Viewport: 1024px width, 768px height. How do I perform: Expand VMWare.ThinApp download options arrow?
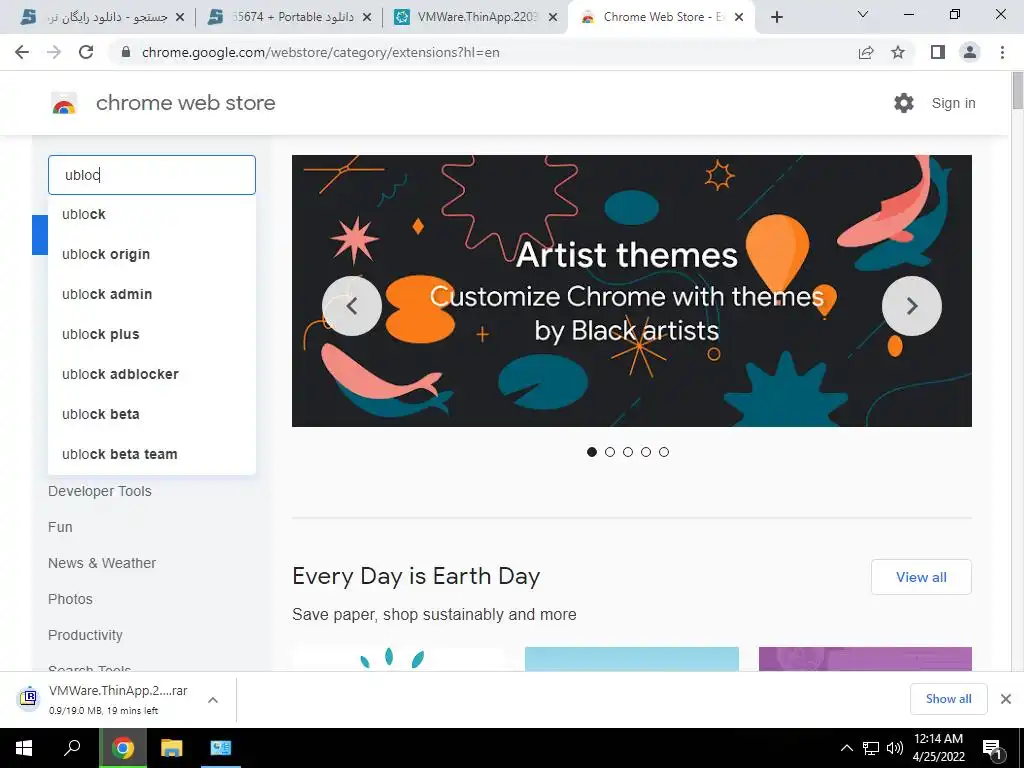click(x=212, y=699)
